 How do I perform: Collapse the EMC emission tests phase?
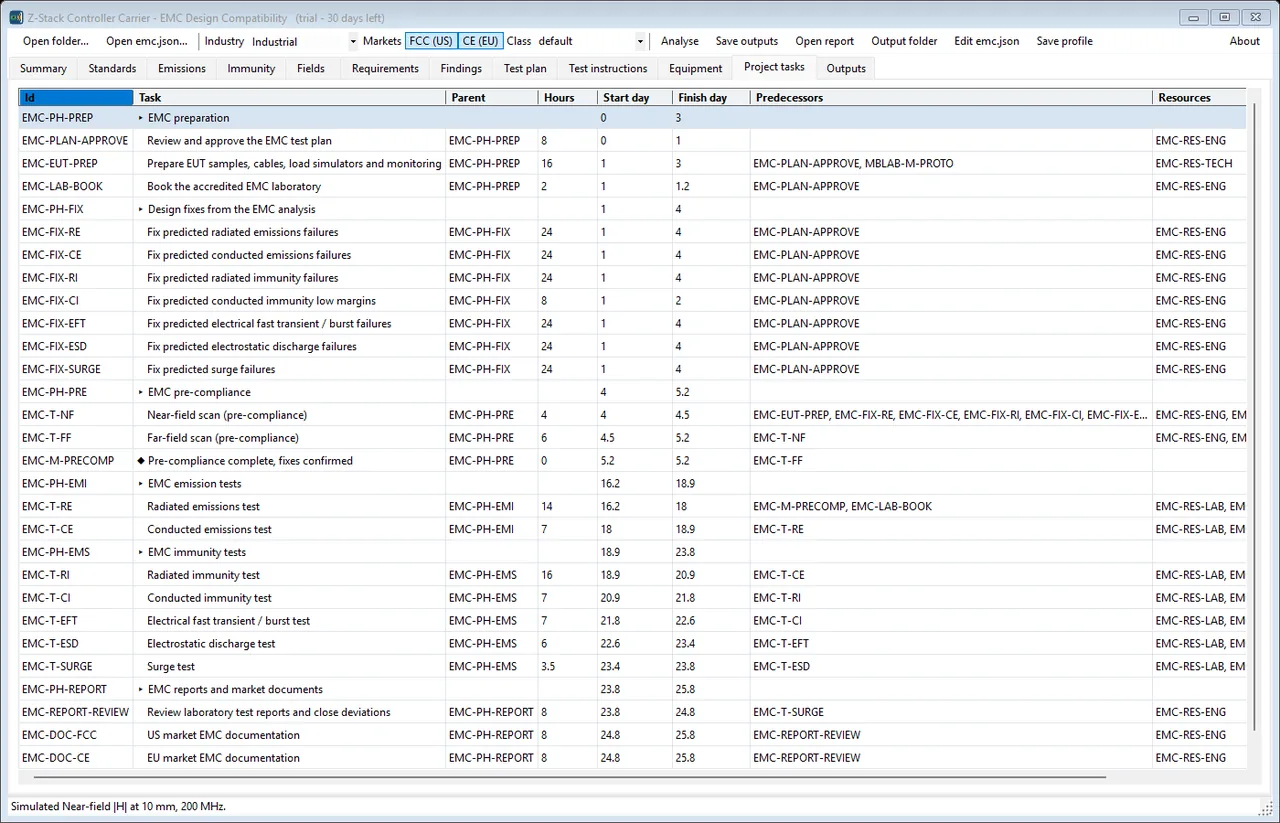tap(141, 484)
